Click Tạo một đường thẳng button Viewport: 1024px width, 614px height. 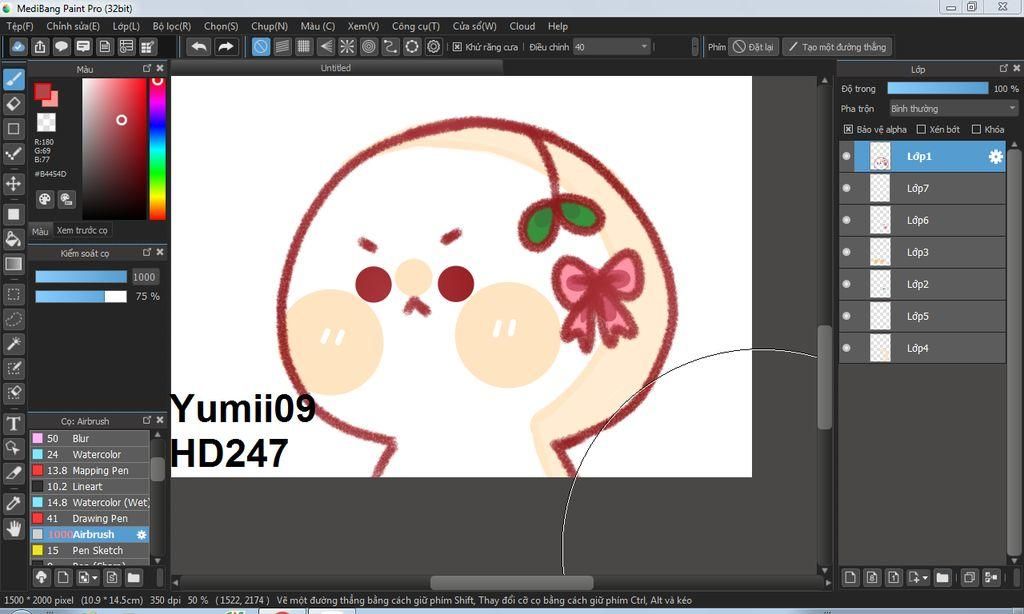[x=837, y=47]
